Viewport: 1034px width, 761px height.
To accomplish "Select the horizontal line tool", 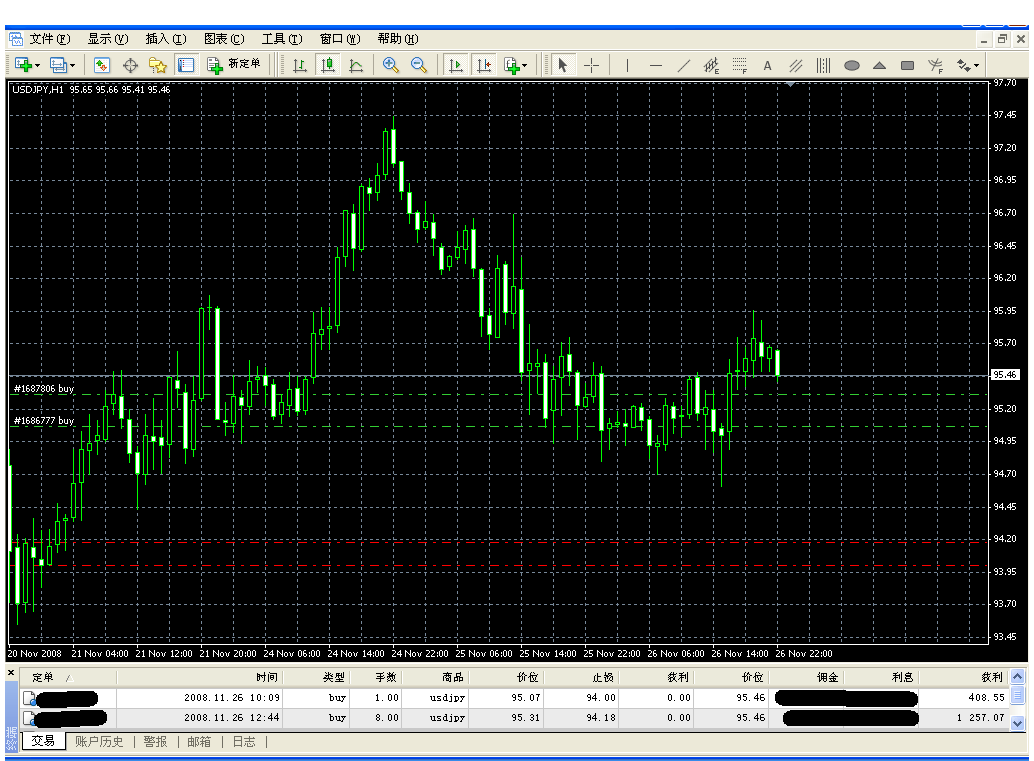I will coord(655,65).
